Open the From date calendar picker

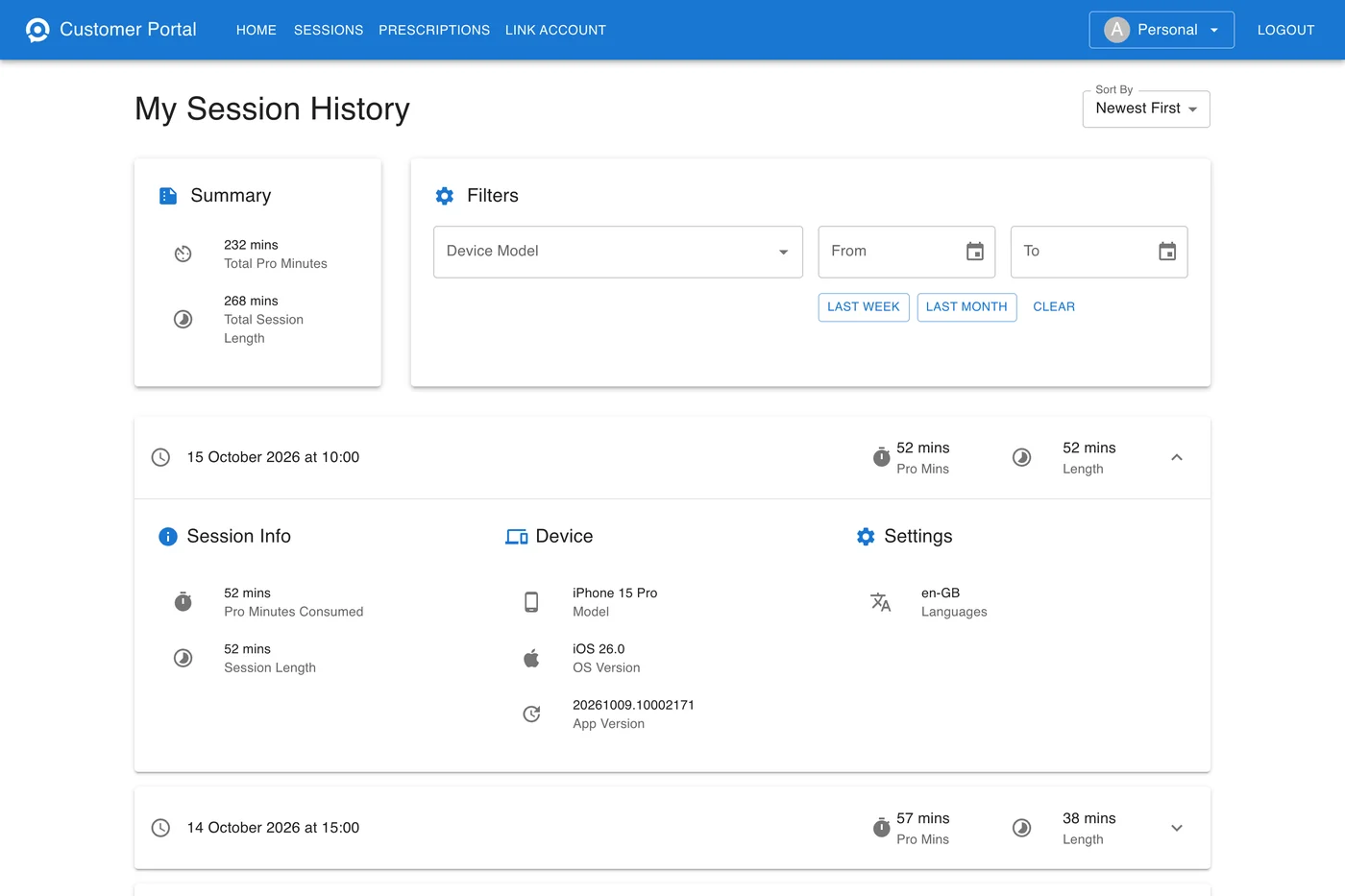(x=975, y=252)
